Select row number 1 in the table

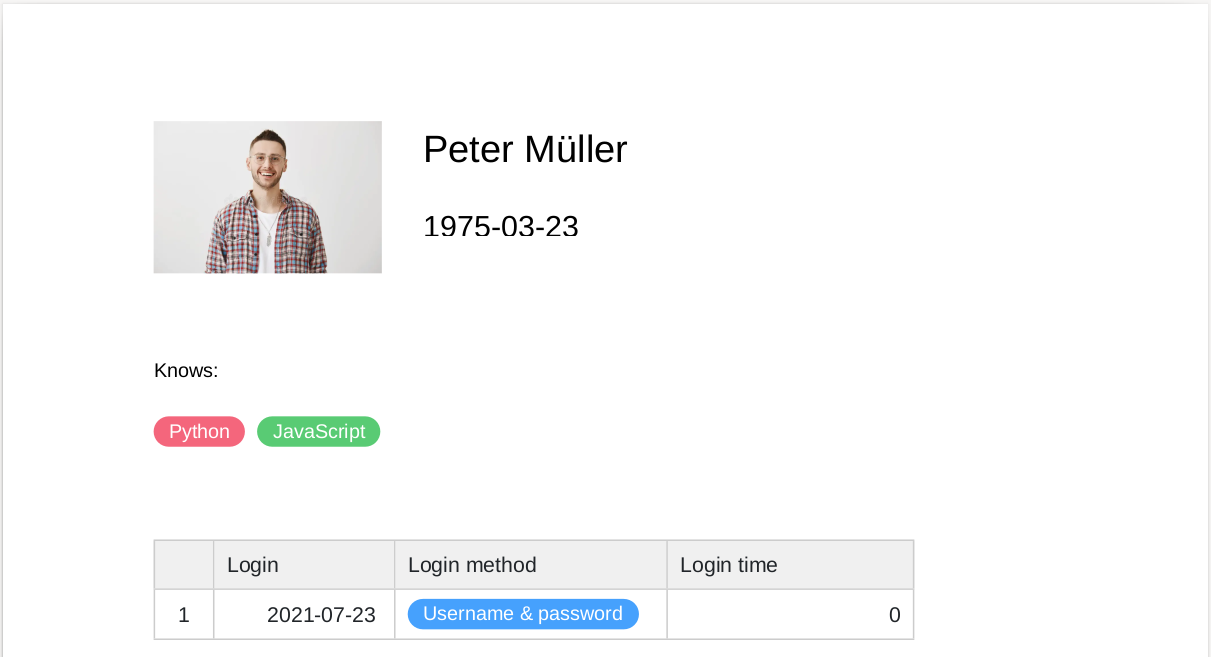click(x=184, y=615)
